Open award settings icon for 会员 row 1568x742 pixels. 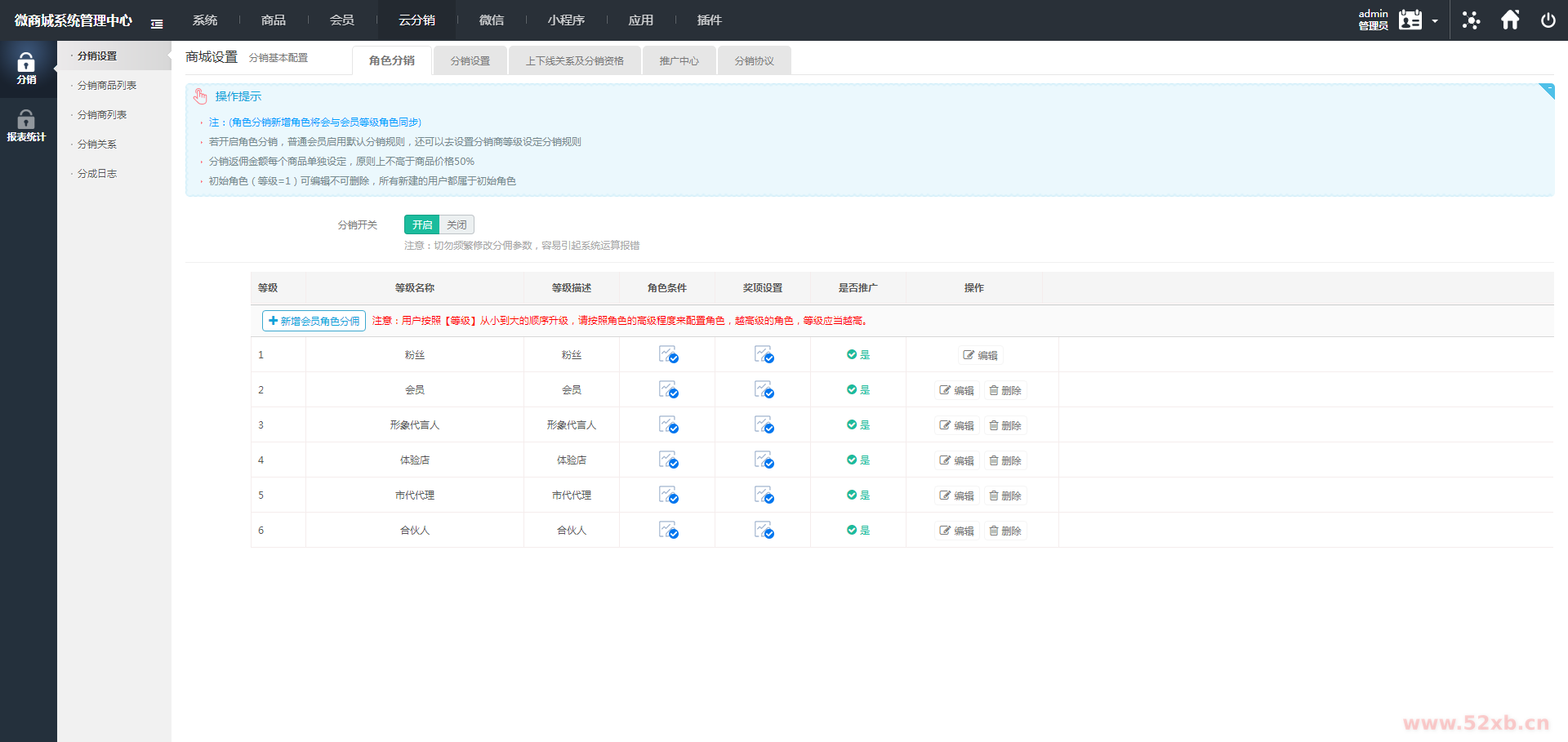point(764,390)
